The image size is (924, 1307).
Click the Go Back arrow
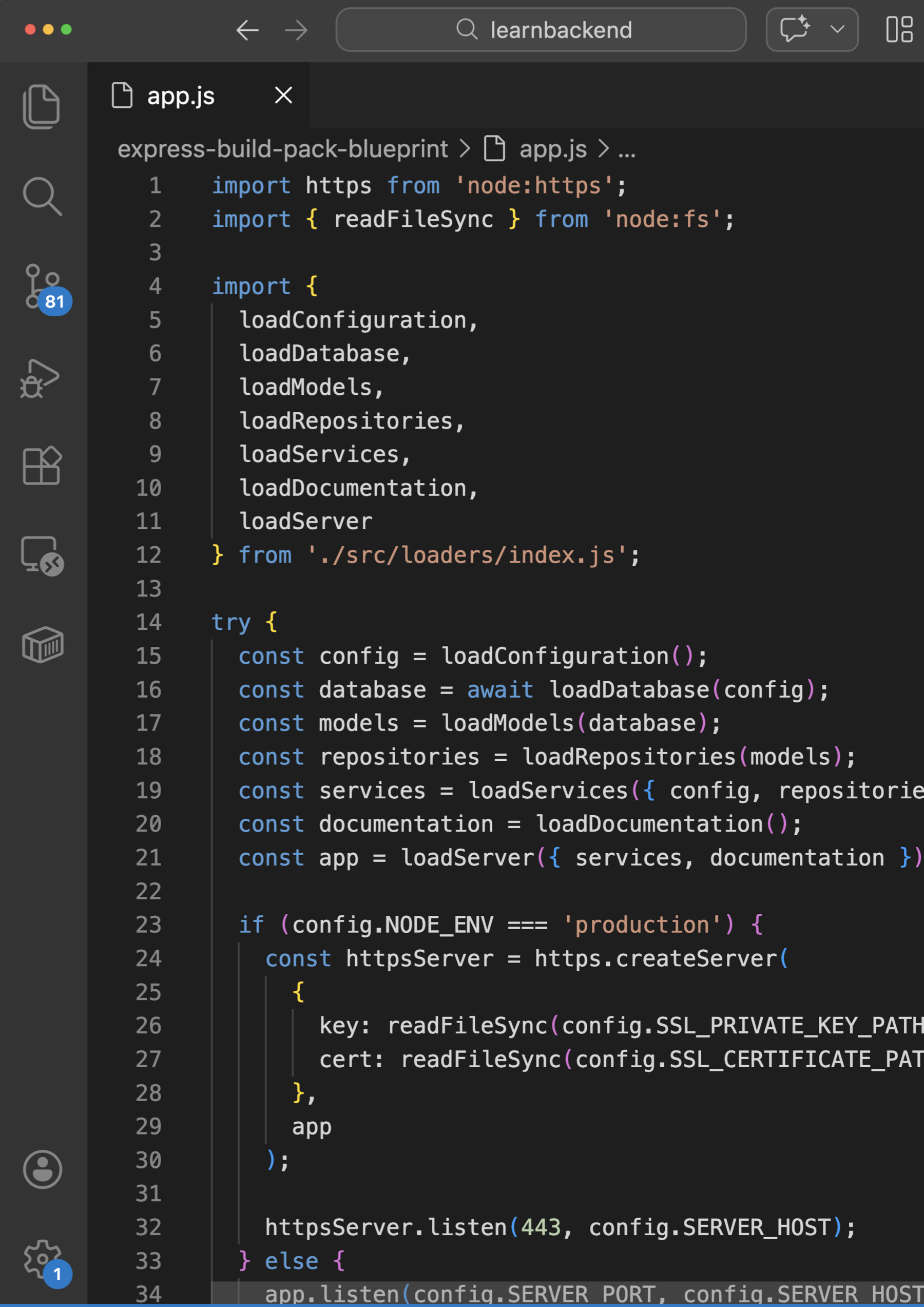pyautogui.click(x=247, y=30)
